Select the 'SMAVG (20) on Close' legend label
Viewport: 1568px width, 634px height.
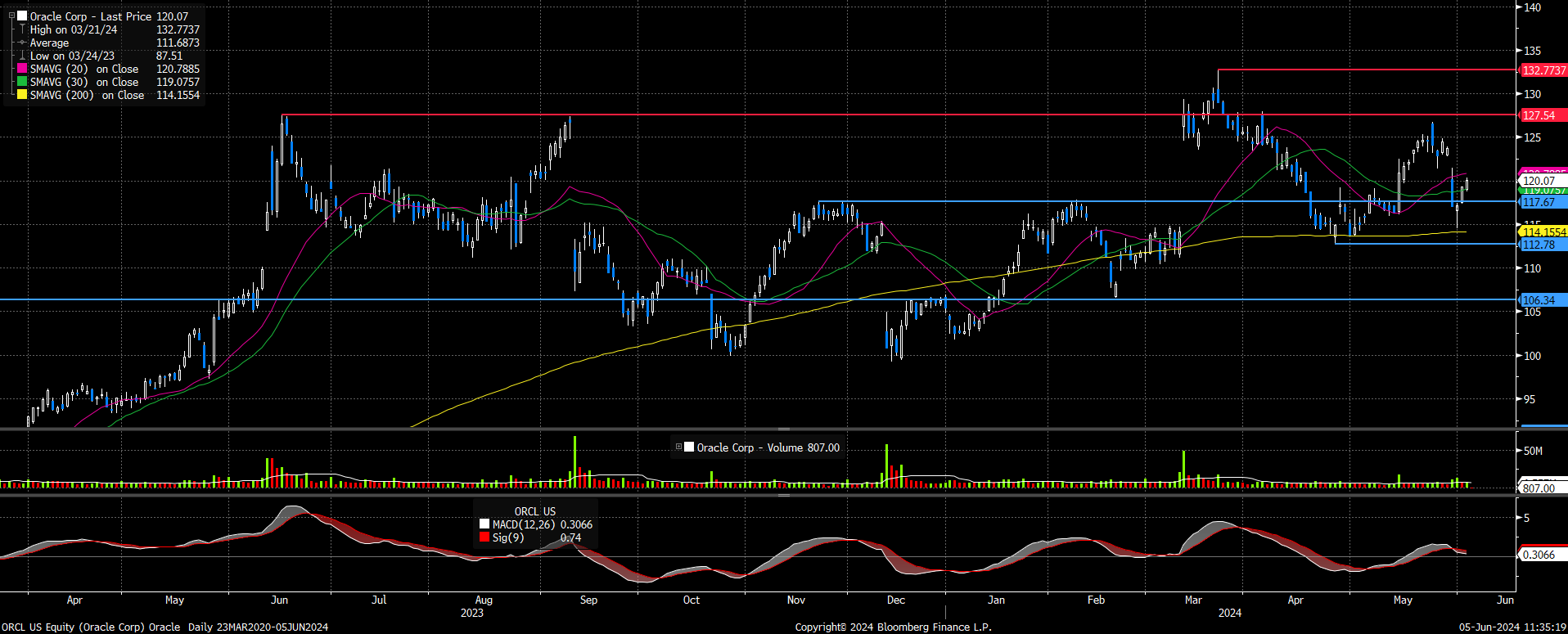[x=84, y=69]
